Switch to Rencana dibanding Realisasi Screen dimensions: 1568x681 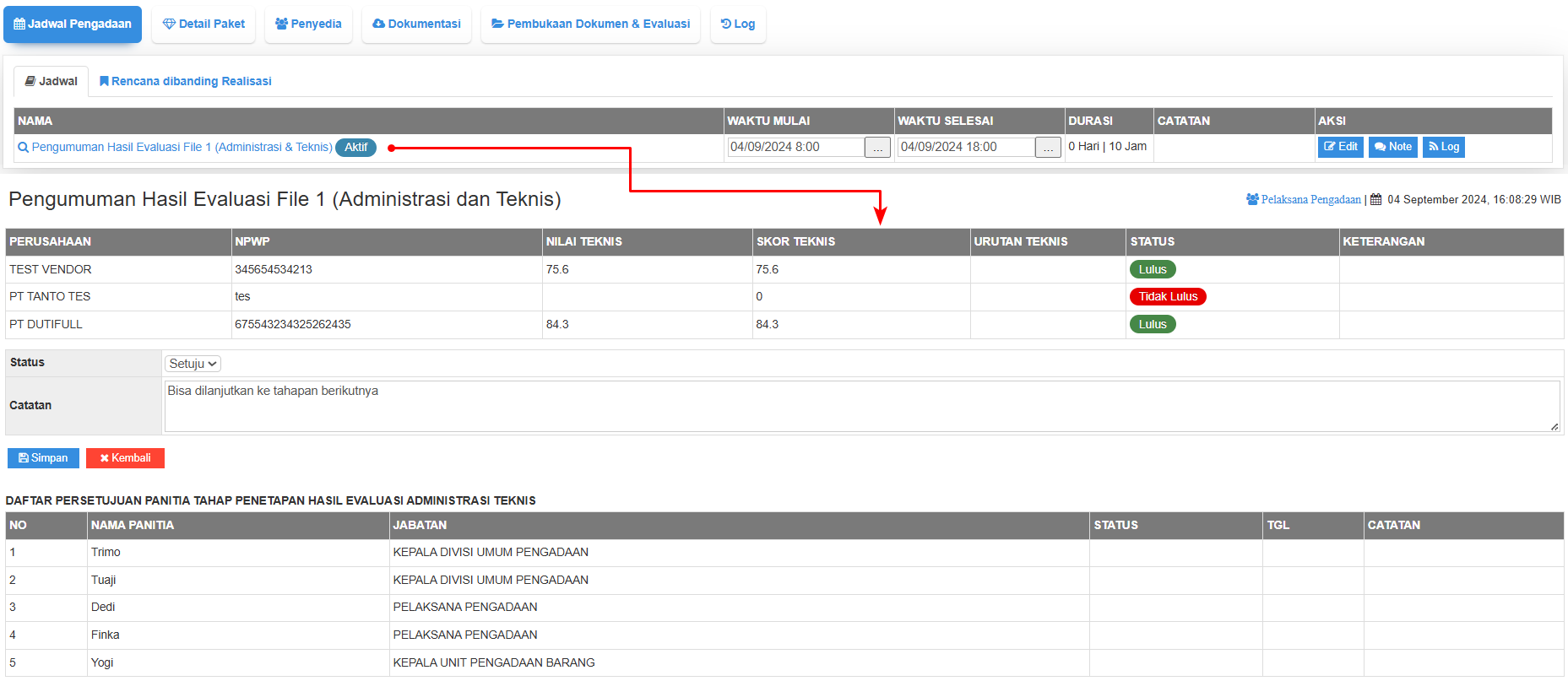pyautogui.click(x=185, y=82)
